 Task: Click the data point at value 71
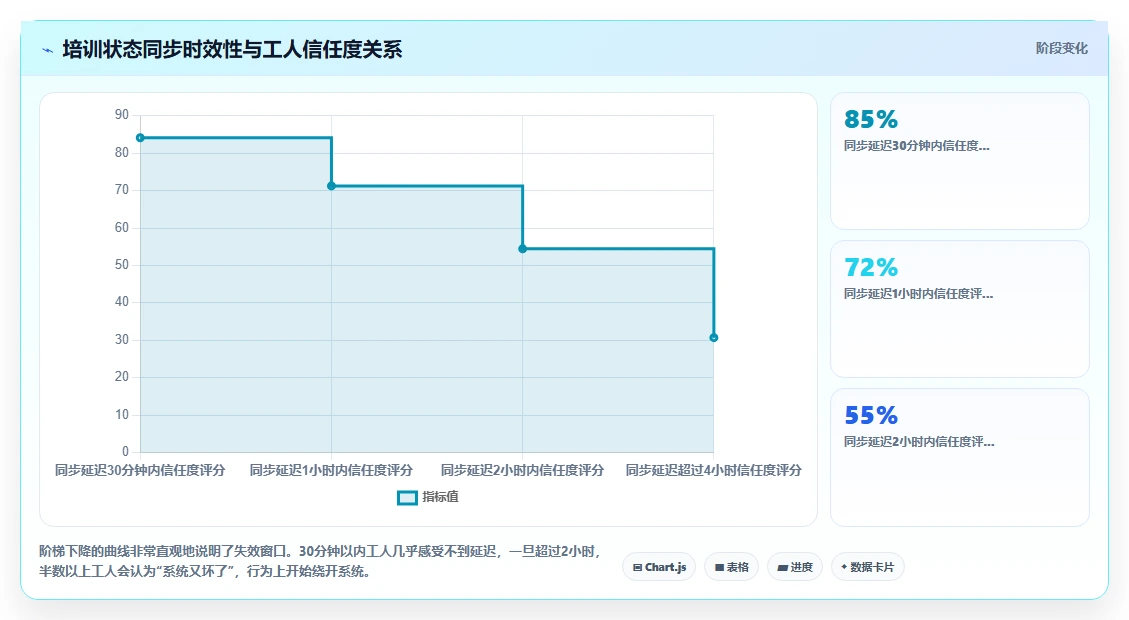click(x=331, y=186)
